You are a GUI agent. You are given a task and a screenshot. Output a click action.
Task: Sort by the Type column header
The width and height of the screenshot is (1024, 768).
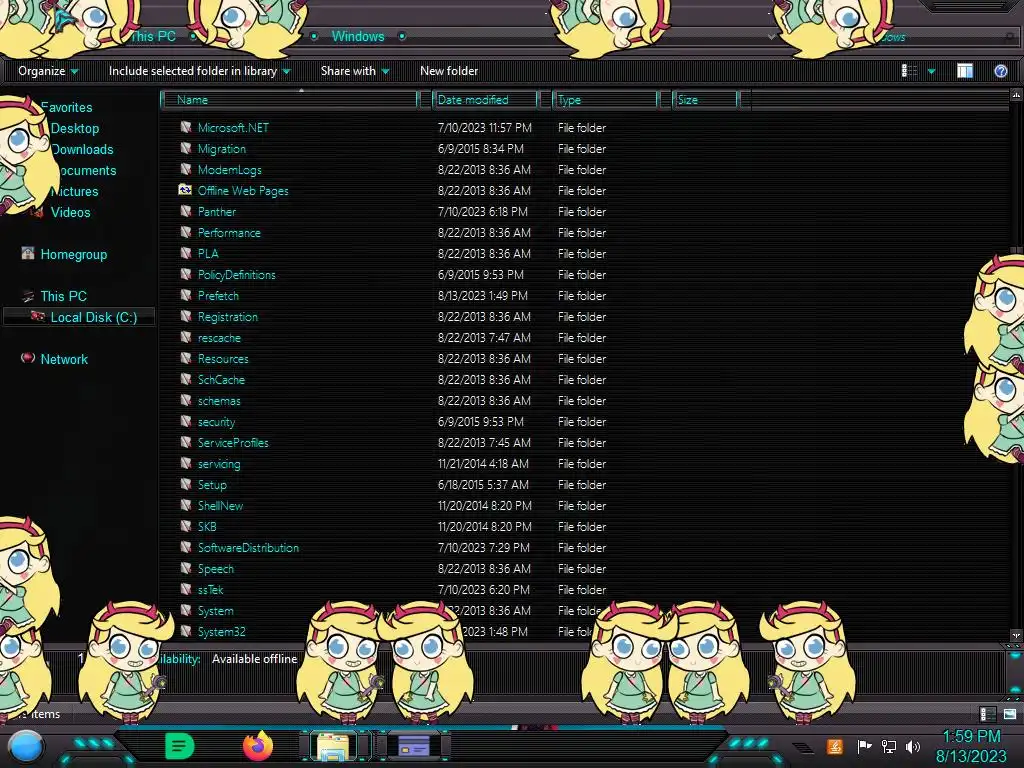point(605,100)
